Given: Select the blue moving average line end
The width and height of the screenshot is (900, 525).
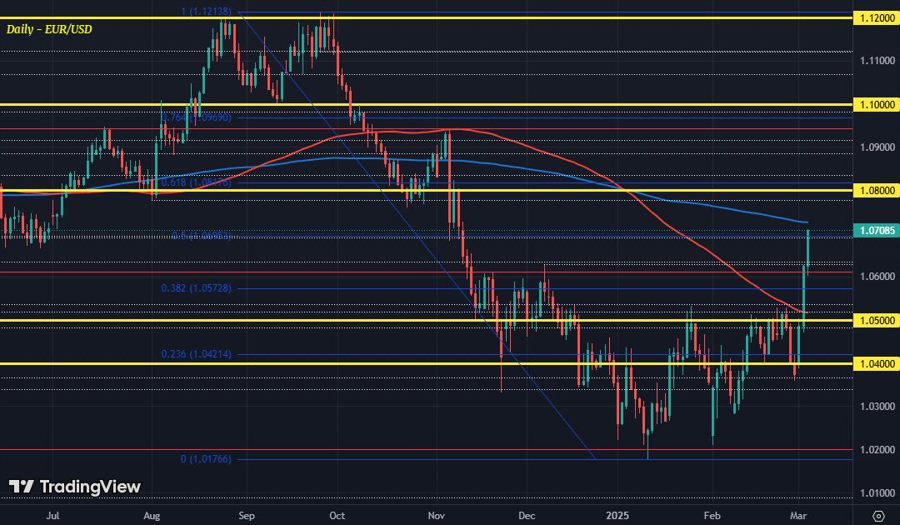Looking at the screenshot, I should (x=806, y=222).
